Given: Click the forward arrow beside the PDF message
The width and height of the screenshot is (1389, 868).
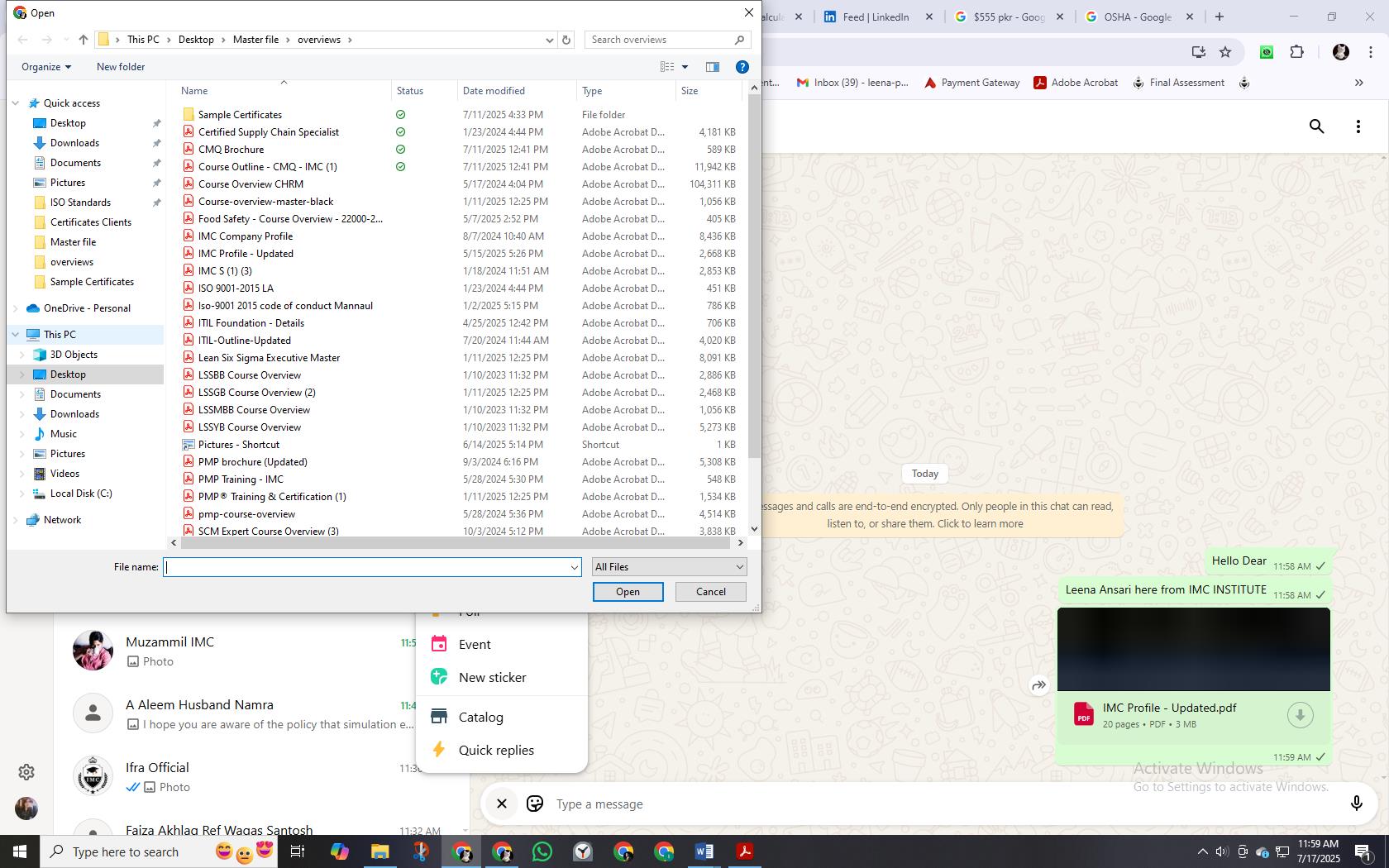Looking at the screenshot, I should tap(1038, 685).
